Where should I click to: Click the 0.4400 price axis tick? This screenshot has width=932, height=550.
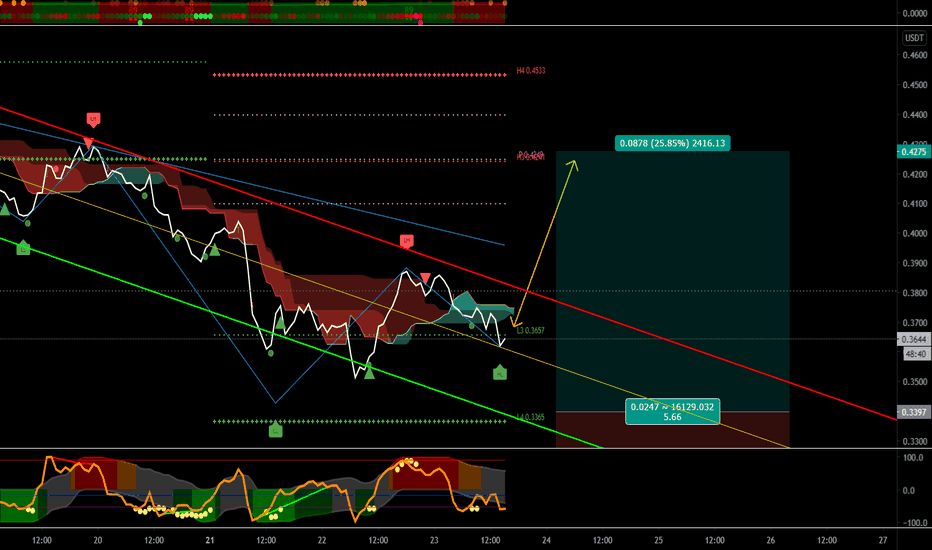[x=914, y=115]
